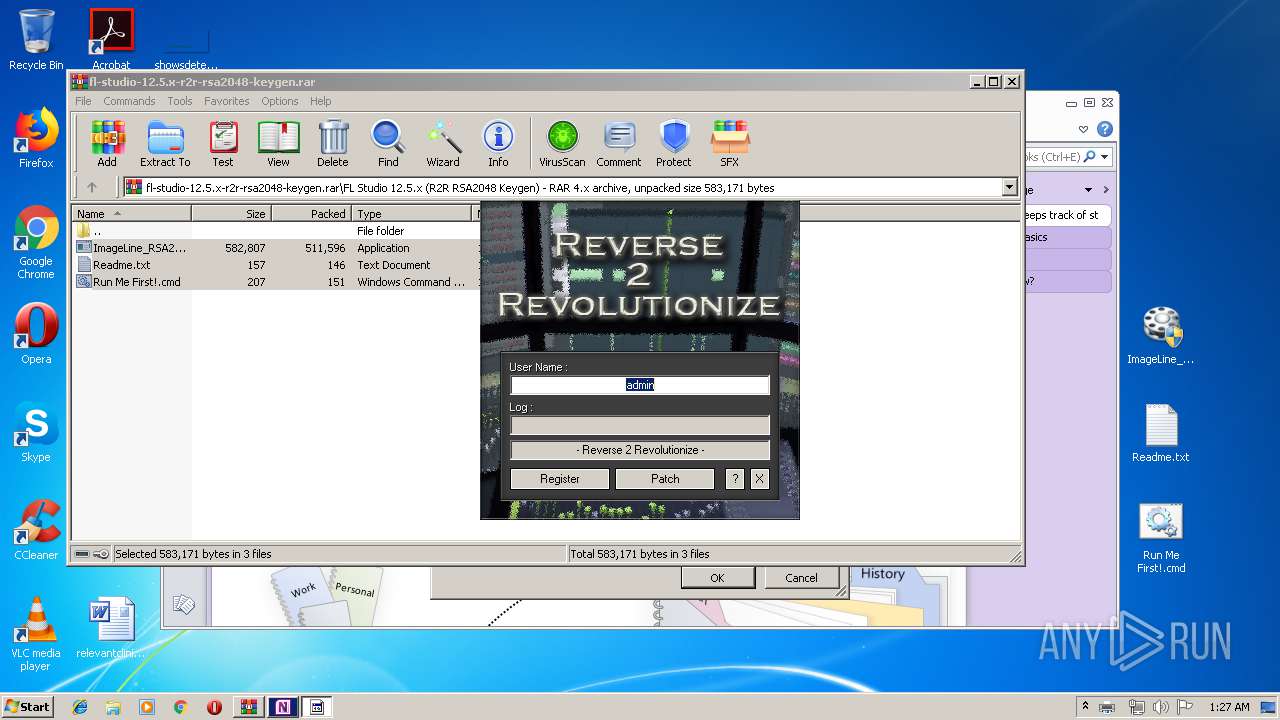This screenshot has width=1280, height=720.
Task: Click the Start button
Action: coord(27,706)
